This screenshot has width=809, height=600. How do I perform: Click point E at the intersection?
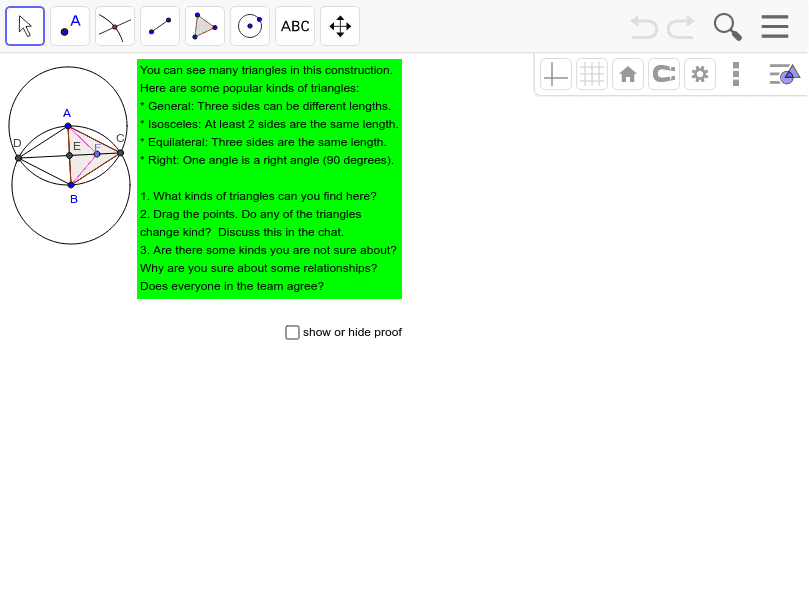(69, 155)
